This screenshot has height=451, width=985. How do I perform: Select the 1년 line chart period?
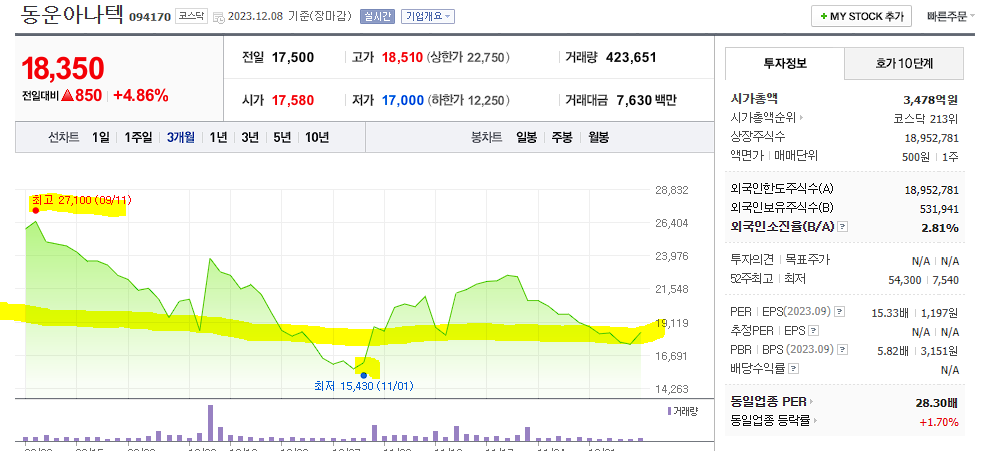[219, 137]
